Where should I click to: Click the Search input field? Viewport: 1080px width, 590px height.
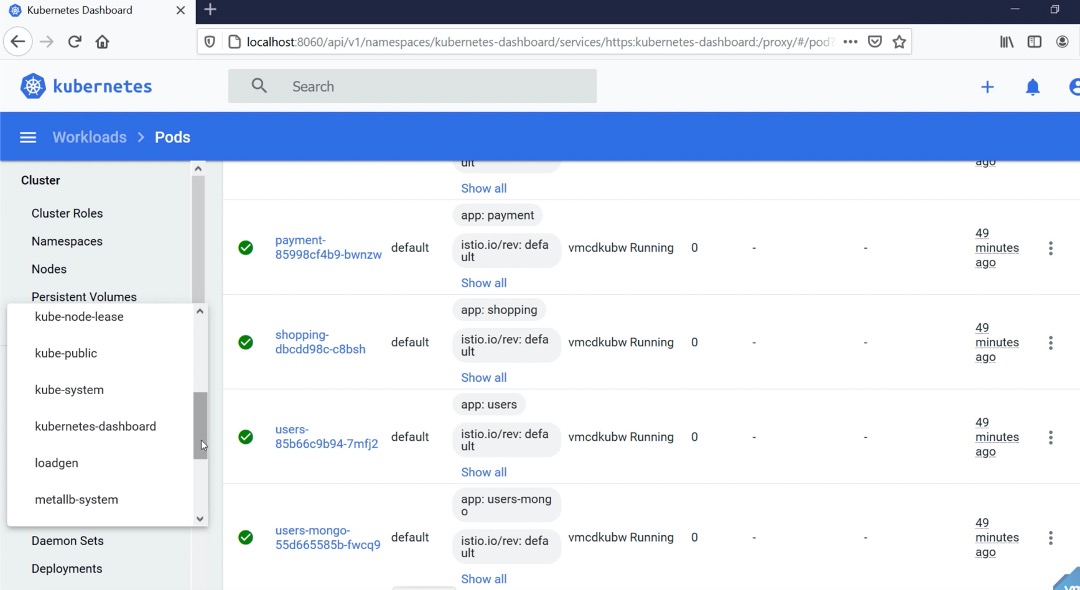tap(430, 87)
